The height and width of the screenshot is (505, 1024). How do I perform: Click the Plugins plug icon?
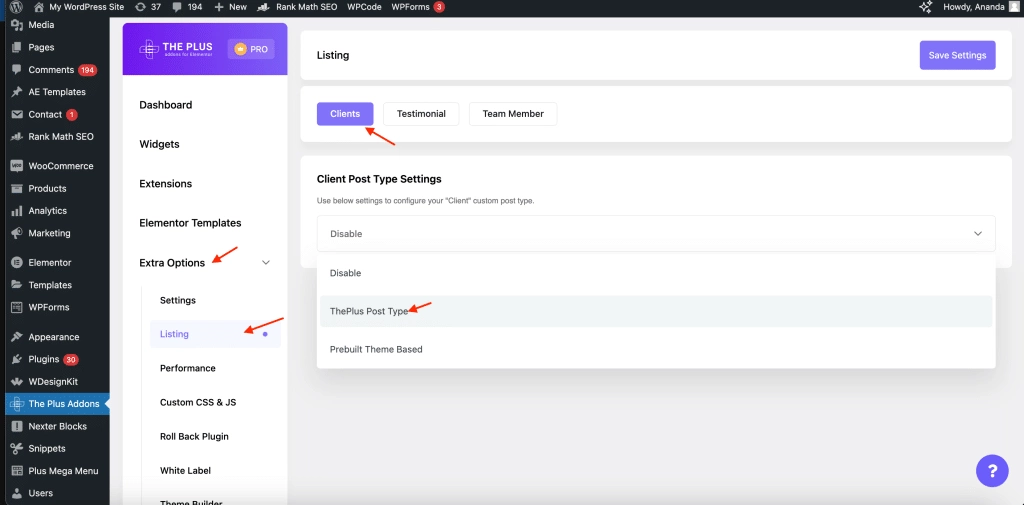[x=17, y=359]
